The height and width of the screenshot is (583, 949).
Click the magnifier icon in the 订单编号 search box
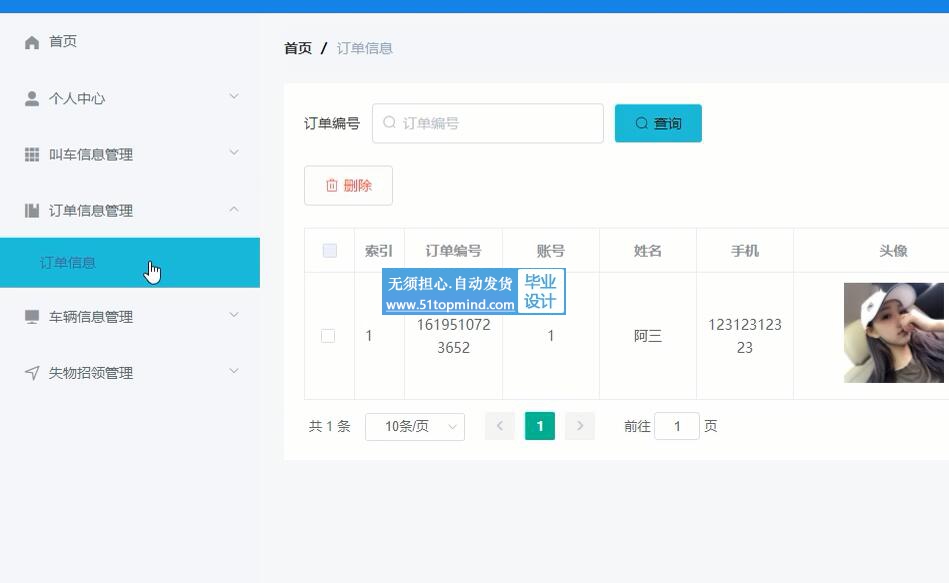coord(390,123)
